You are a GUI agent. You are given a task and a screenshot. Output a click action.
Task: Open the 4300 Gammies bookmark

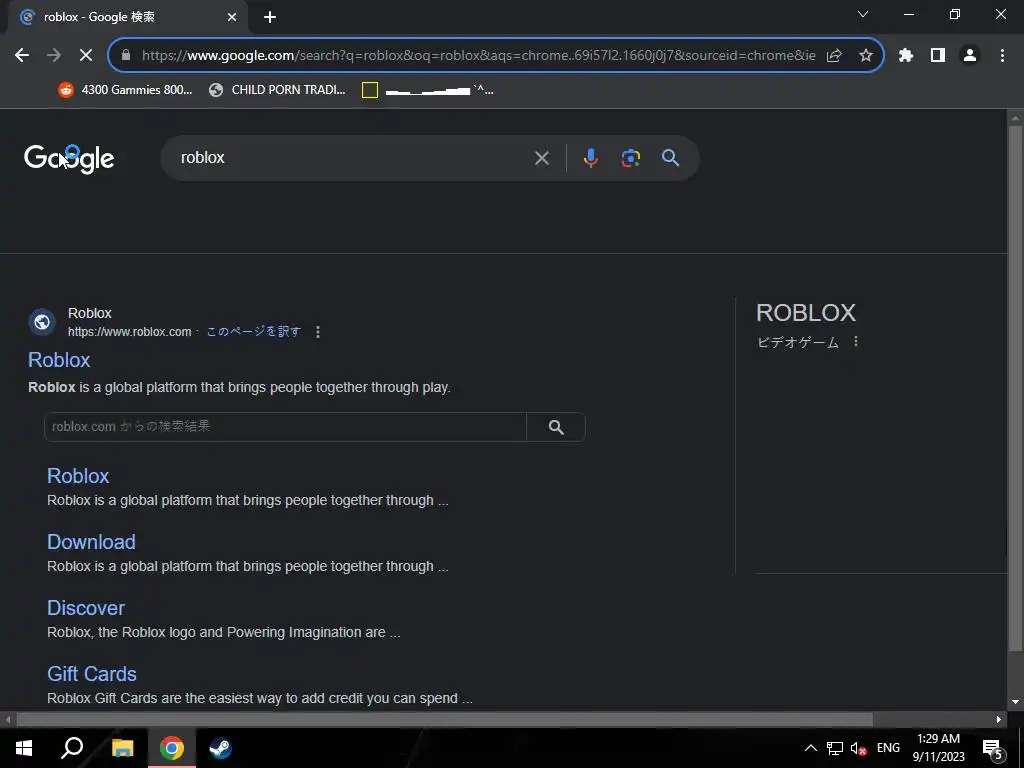(125, 90)
